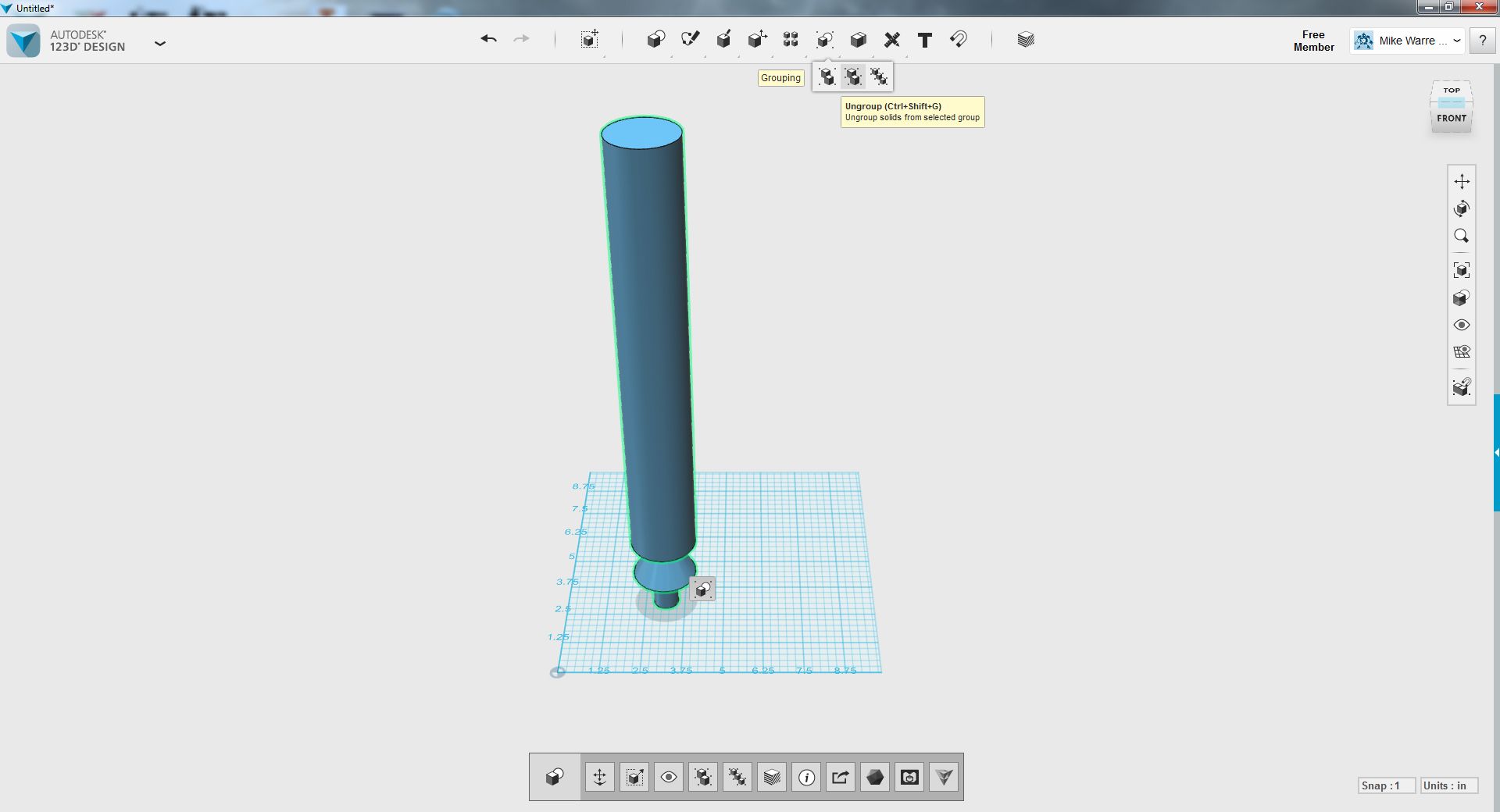Open the Pattern tool with four cubes

791,39
